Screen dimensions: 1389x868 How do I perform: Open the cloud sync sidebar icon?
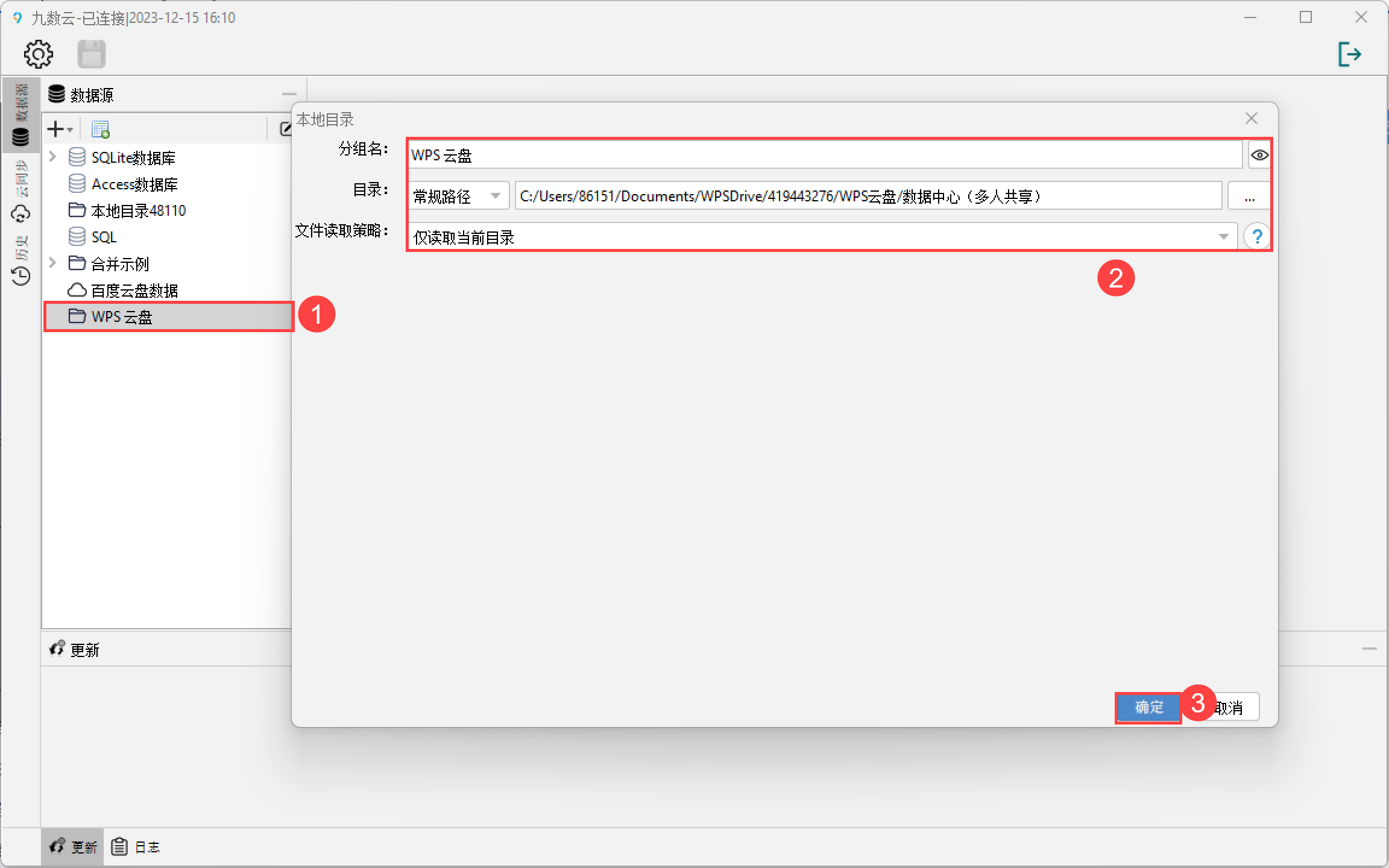tap(20, 213)
